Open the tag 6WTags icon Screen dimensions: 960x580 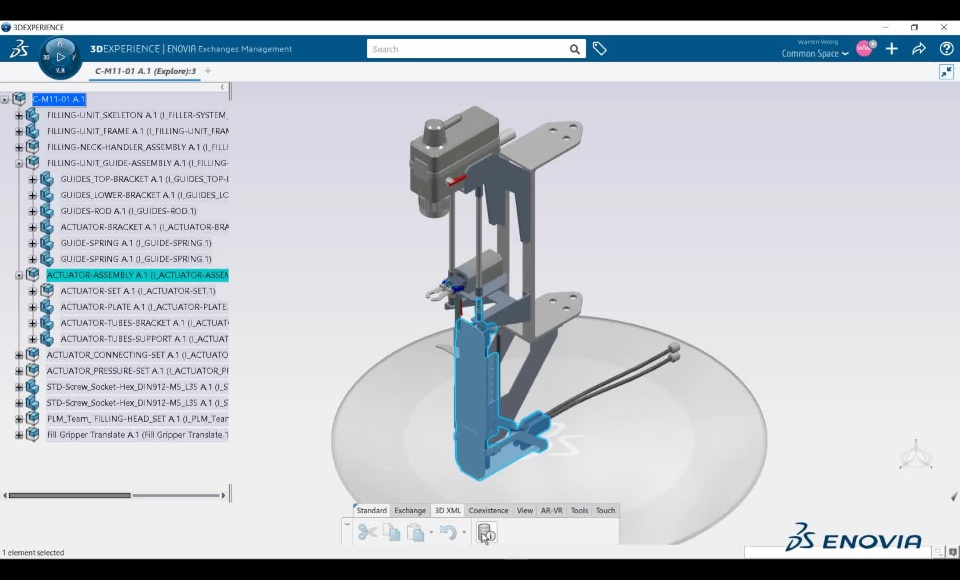[x=599, y=49]
